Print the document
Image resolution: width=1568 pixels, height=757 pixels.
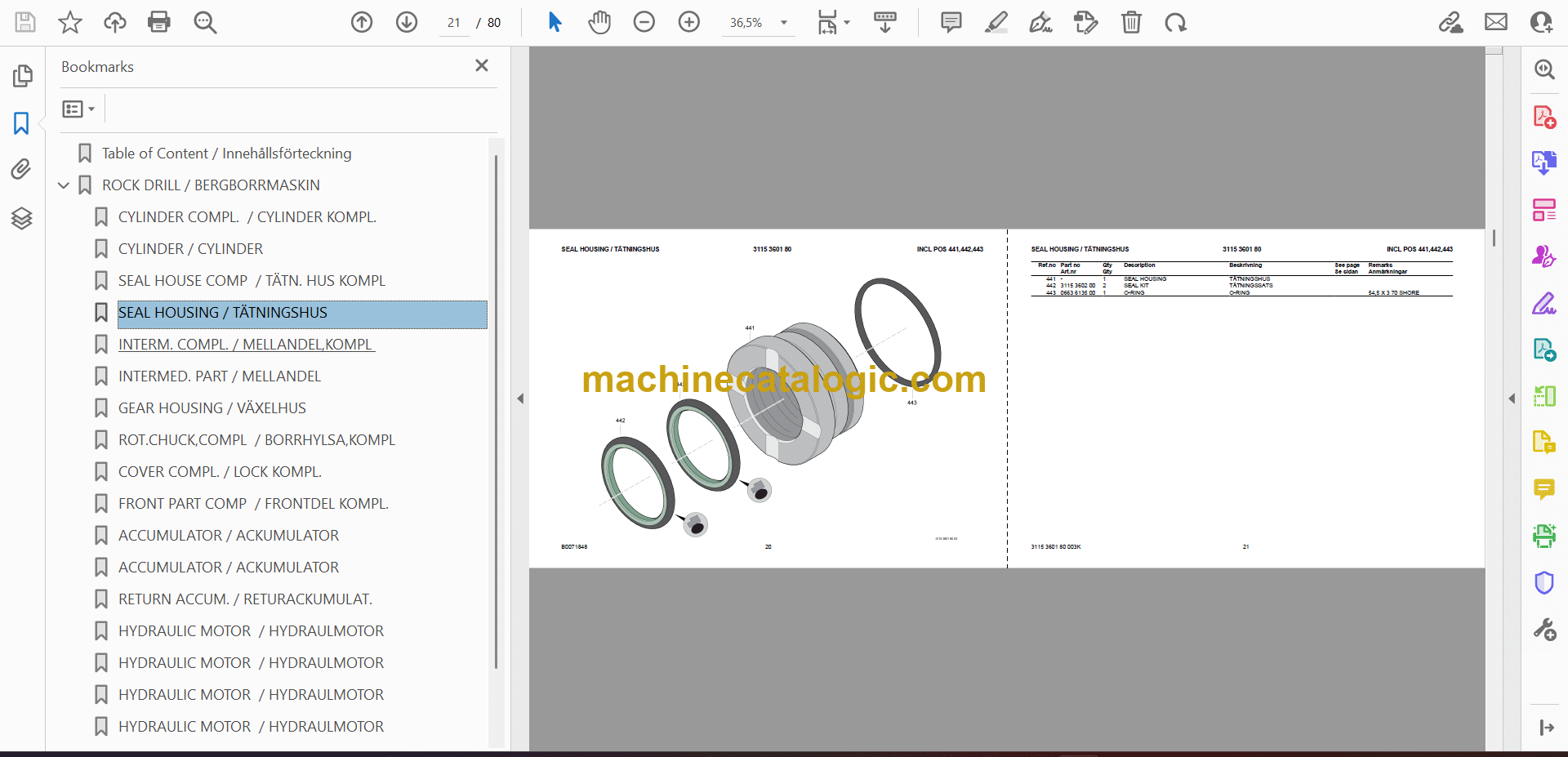coord(159,22)
